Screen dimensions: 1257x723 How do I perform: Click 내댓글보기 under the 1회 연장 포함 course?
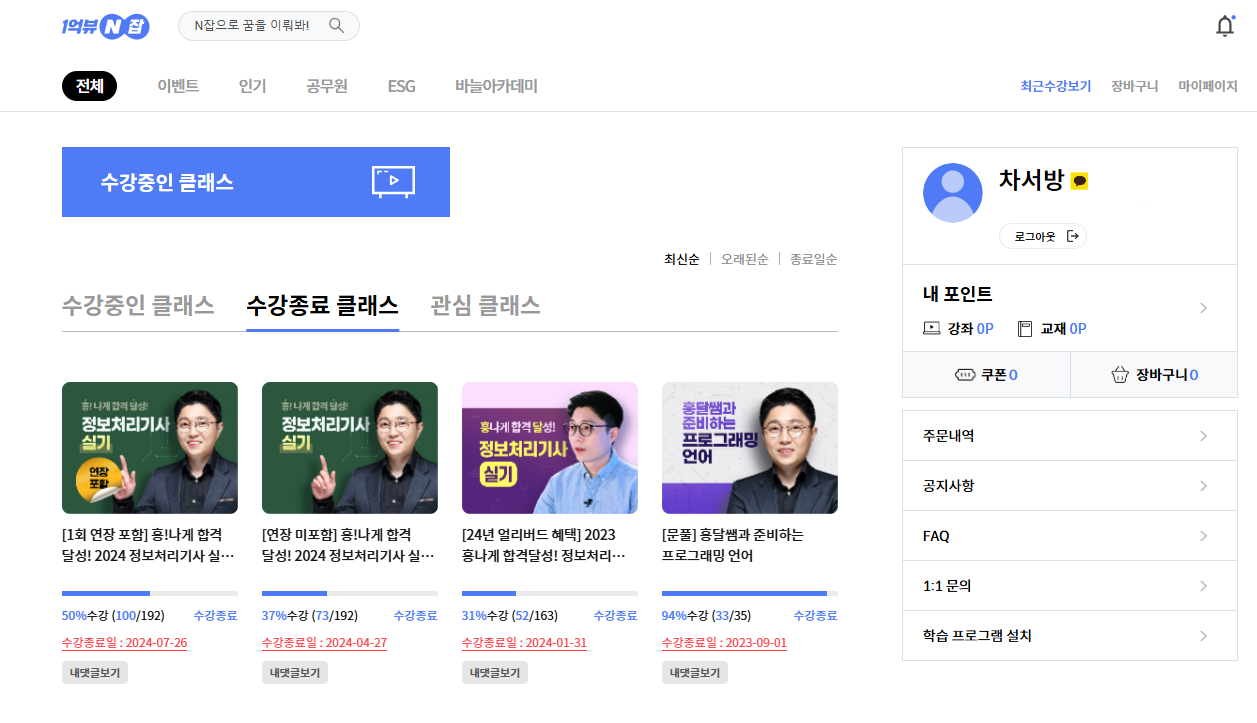[x=95, y=673]
